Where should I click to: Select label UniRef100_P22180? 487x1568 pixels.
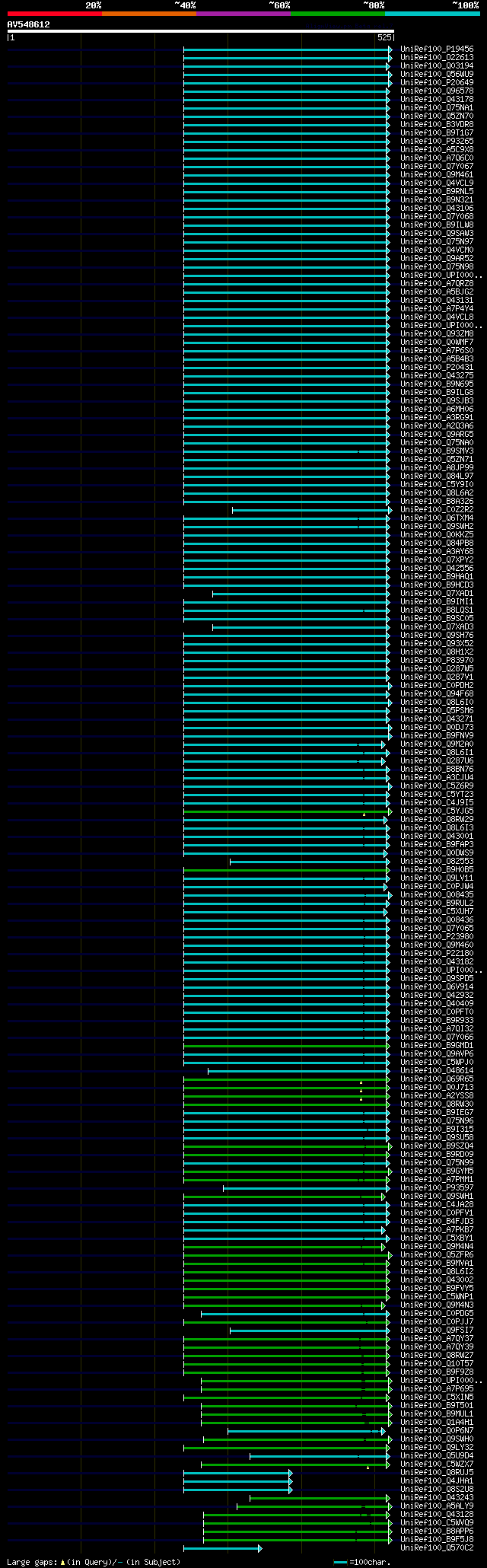pos(437,953)
